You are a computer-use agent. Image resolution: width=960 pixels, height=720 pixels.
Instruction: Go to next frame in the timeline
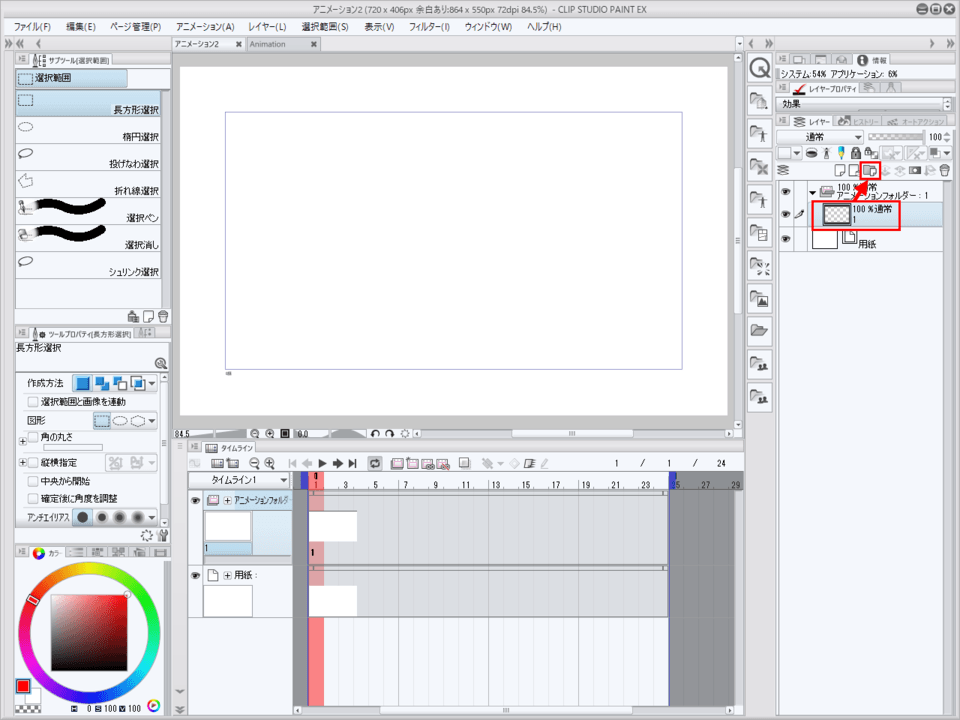pos(337,463)
